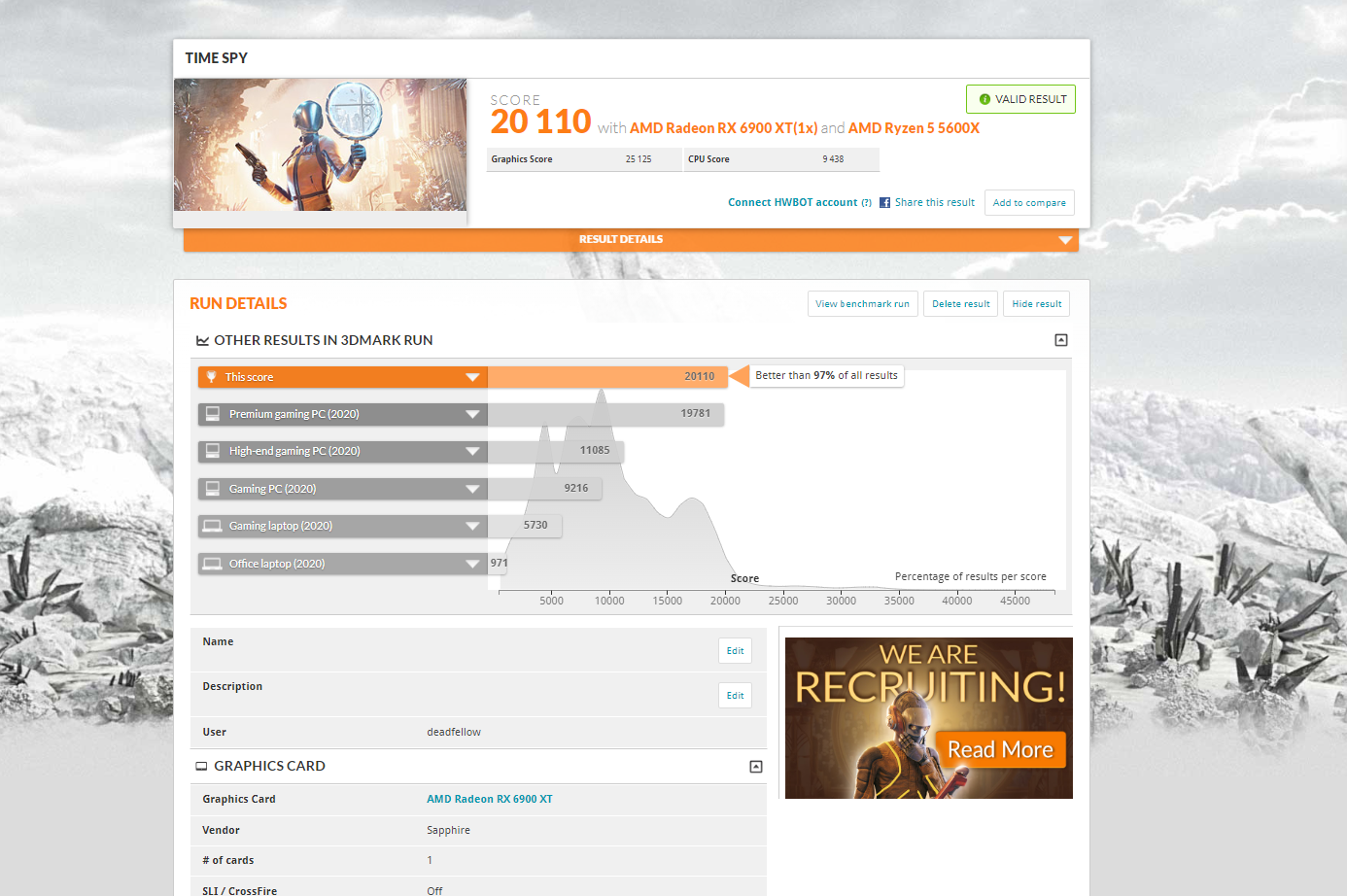Click the monitor icon beside Graphics Card heading

tap(201, 767)
